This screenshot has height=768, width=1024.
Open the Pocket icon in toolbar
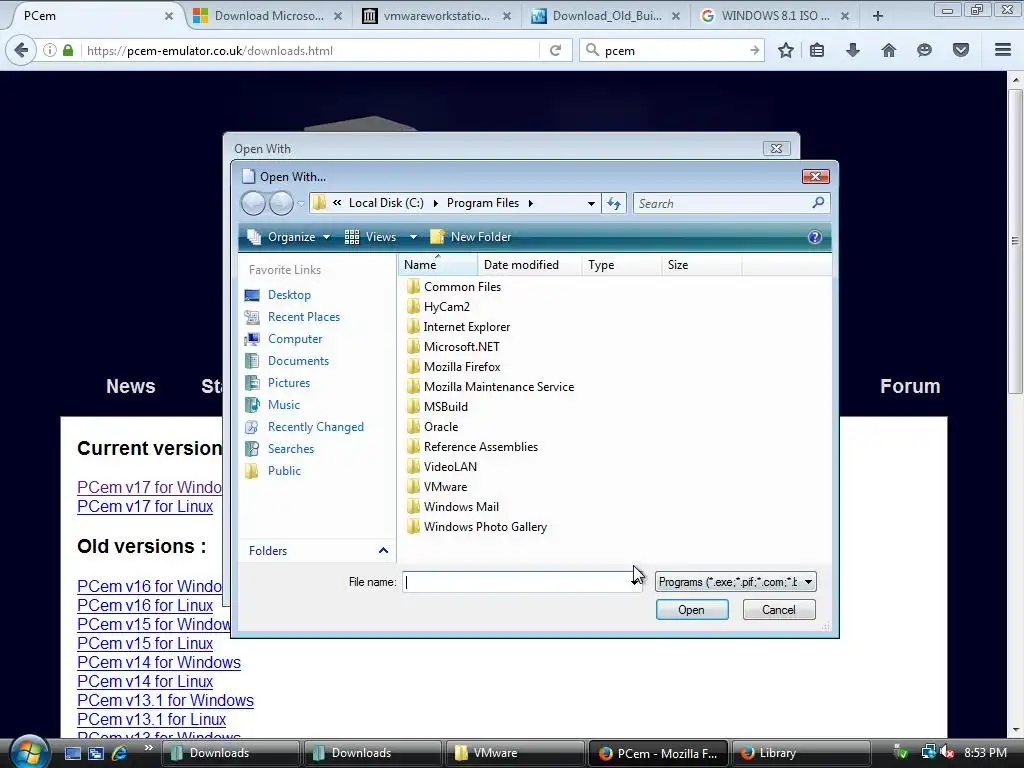click(960, 50)
